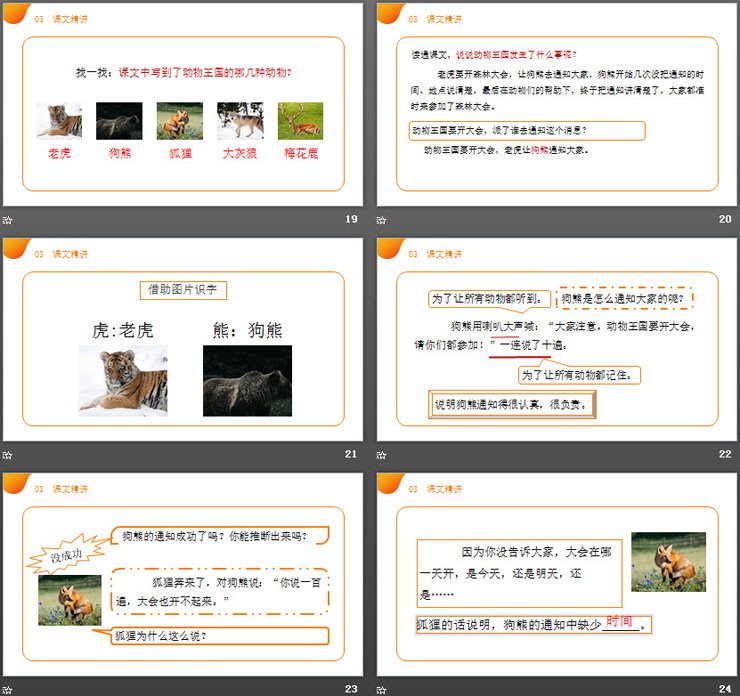Click the animation star icon under slide 19
The height and width of the screenshot is (696, 740).
[8, 220]
